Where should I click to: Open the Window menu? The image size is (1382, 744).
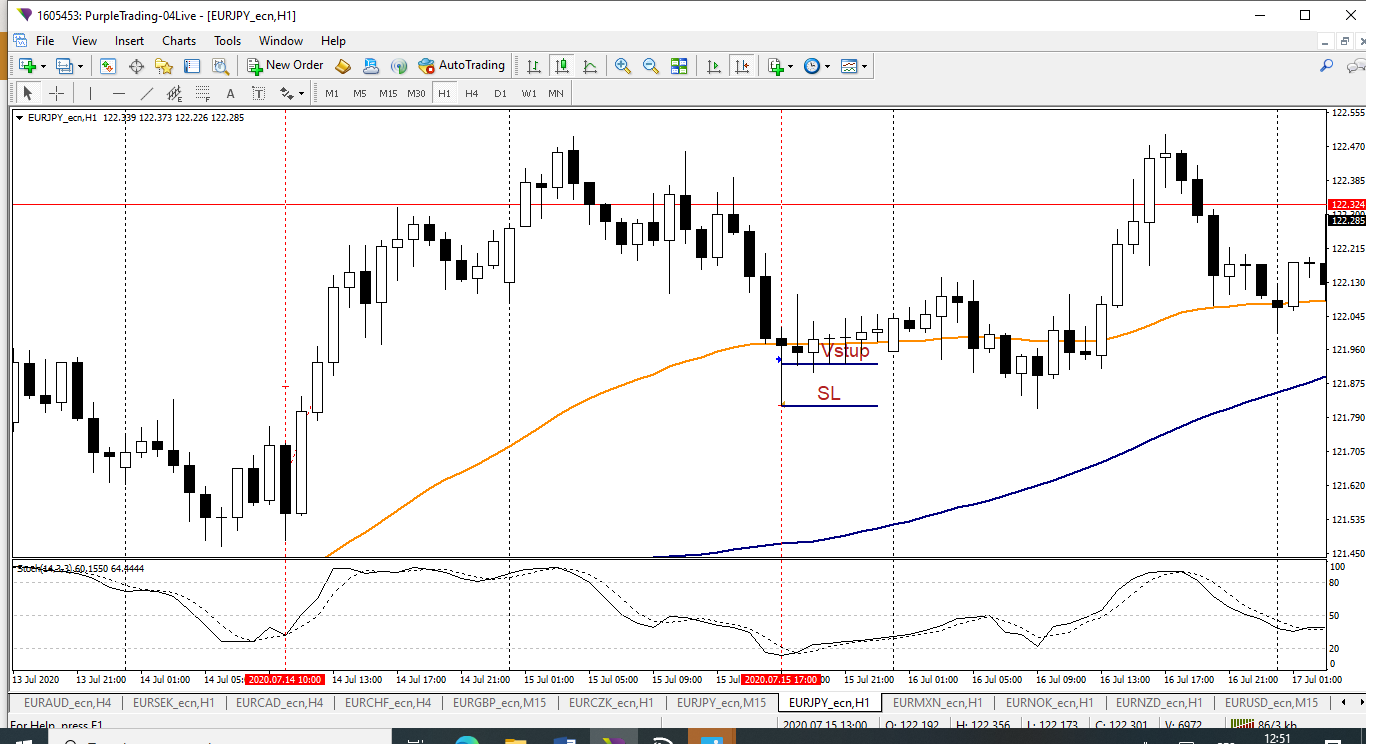tap(281, 41)
